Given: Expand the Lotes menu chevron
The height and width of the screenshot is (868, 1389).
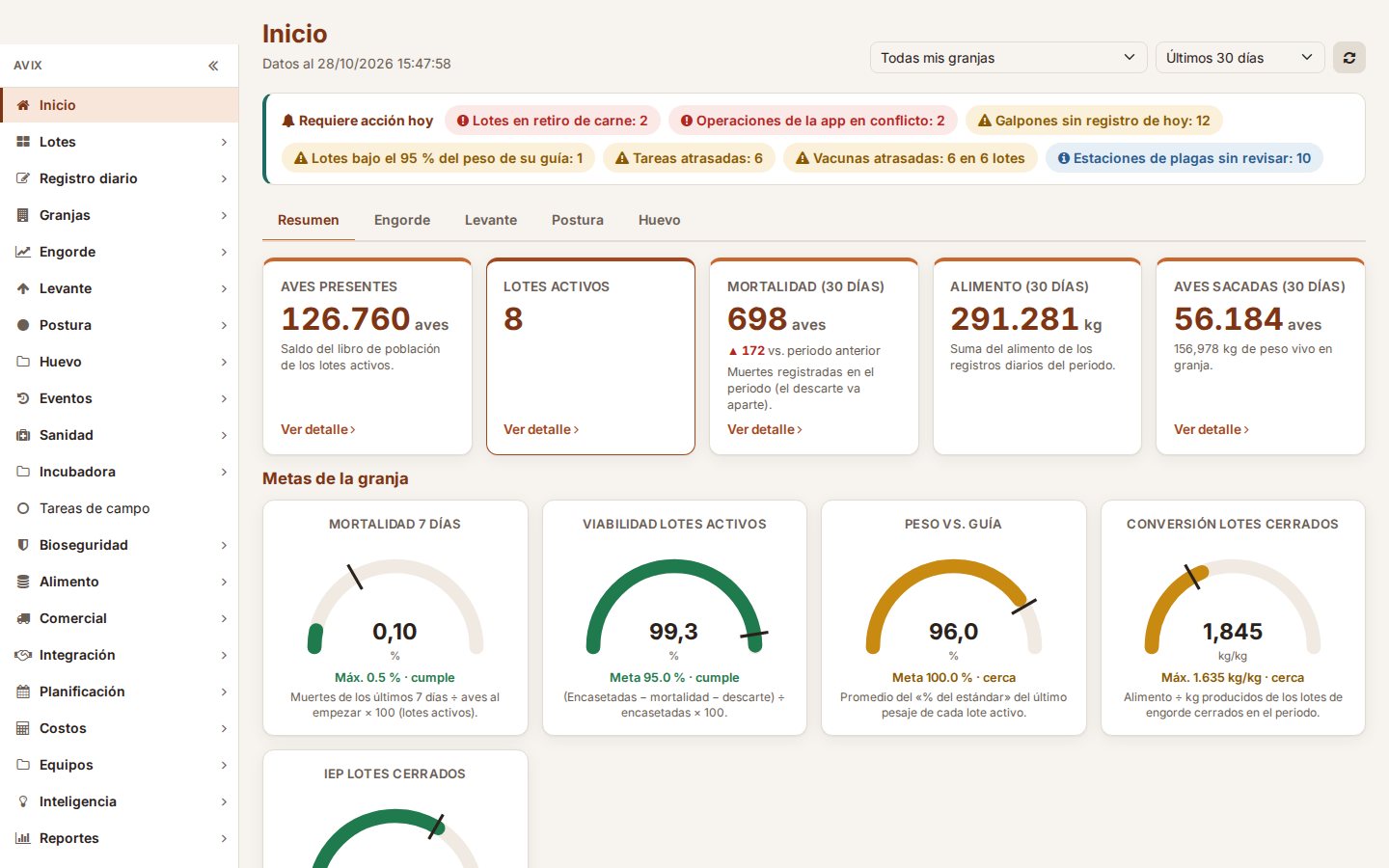Looking at the screenshot, I should [224, 142].
